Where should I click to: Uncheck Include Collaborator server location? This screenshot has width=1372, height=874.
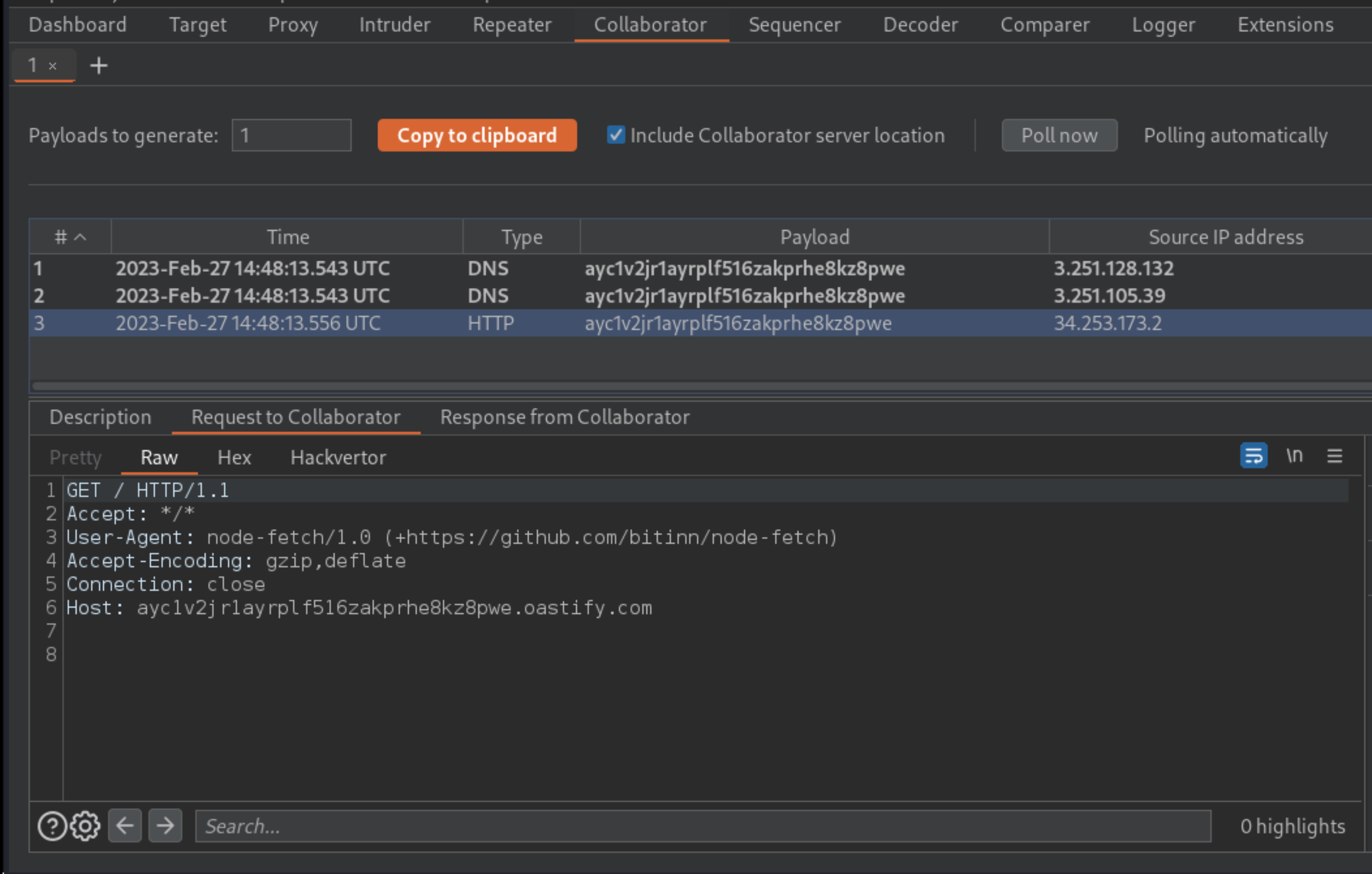[x=615, y=135]
